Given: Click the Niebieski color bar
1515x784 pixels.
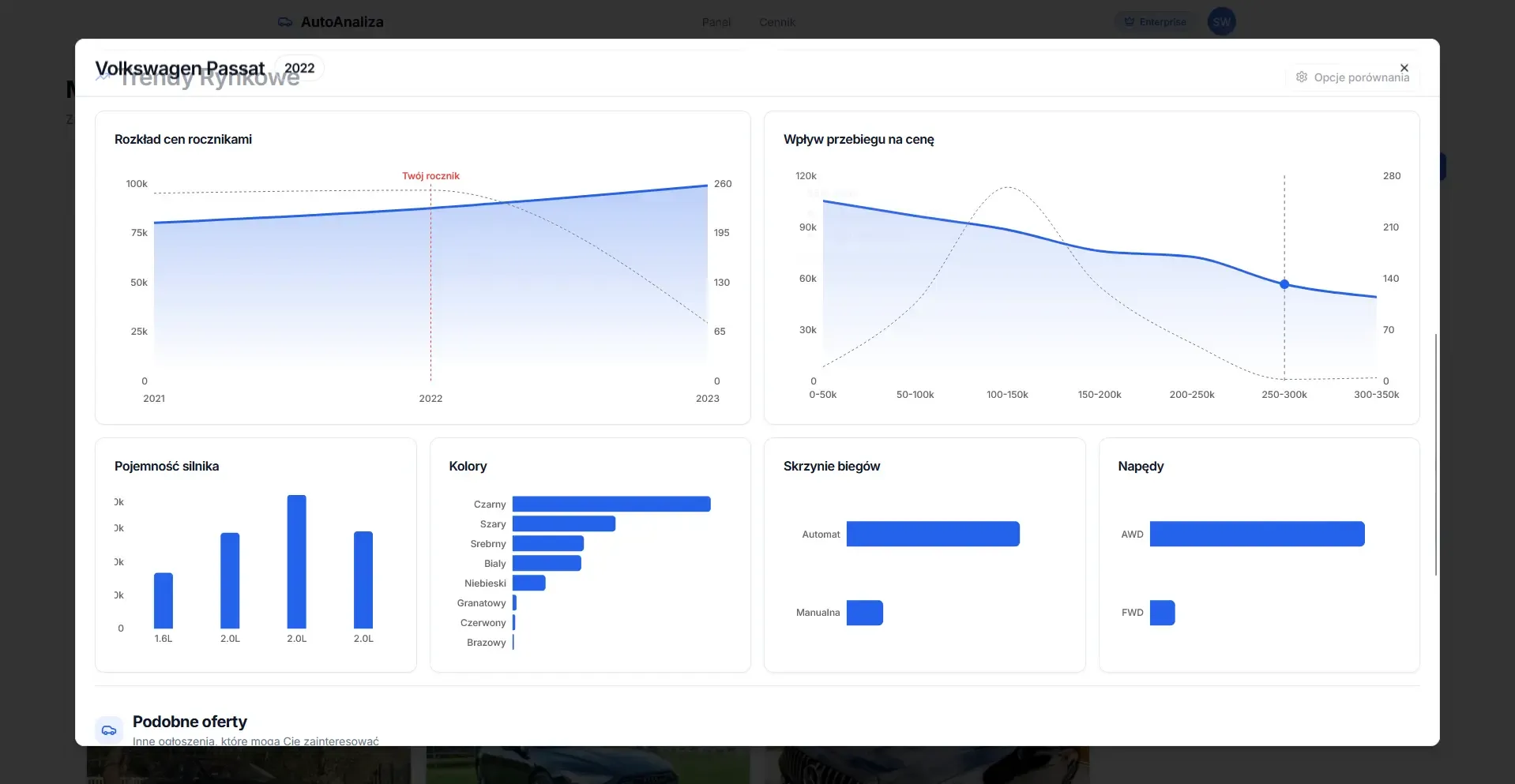Looking at the screenshot, I should click(x=529, y=583).
